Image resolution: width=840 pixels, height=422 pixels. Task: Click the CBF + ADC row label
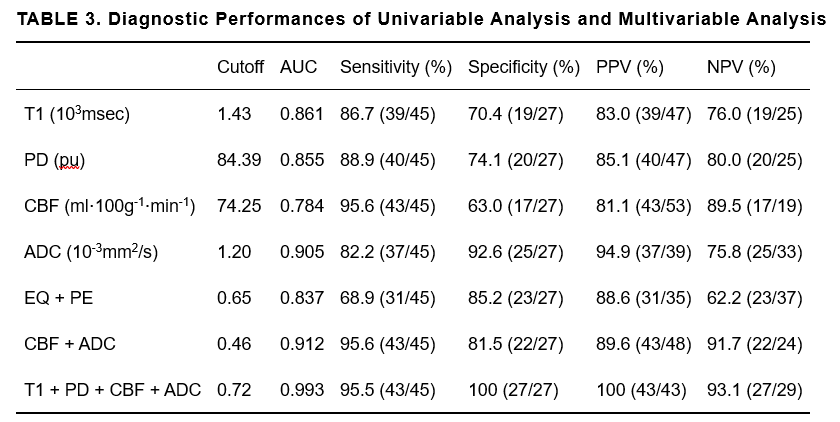tap(70, 344)
